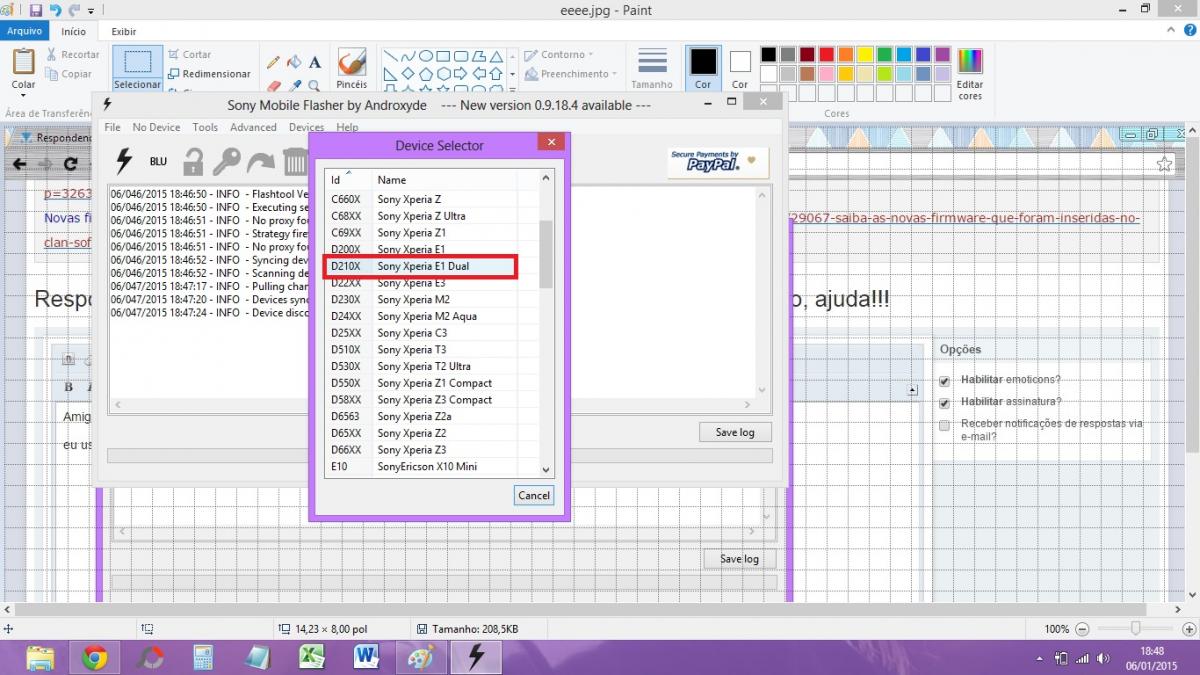The image size is (1200, 675).
Task: Select the yellow color swatch in Paint
Action: coord(865,55)
